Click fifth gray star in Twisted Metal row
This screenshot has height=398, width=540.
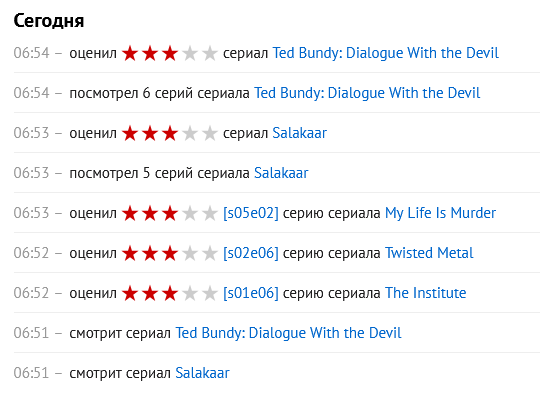pos(210,253)
